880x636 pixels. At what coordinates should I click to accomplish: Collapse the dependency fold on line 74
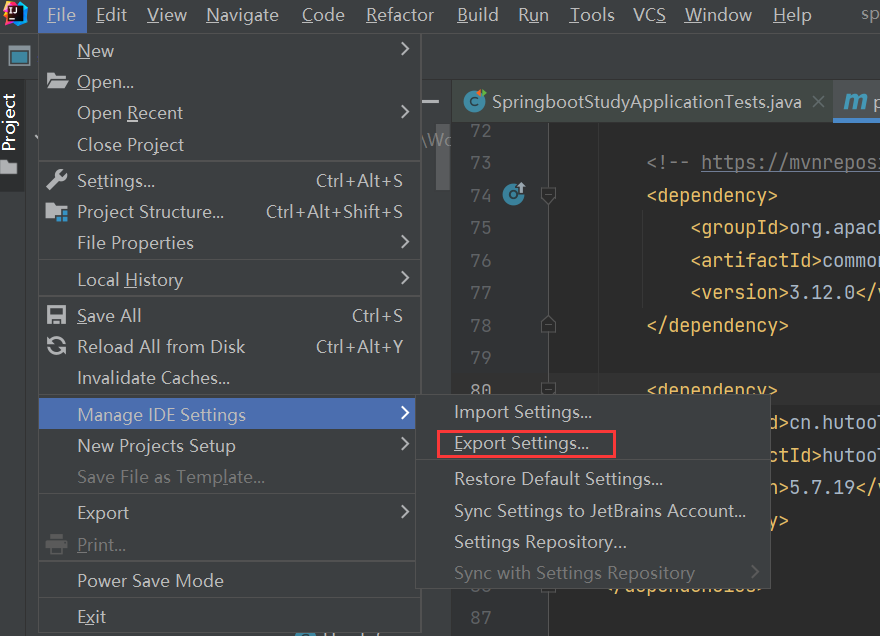[548, 194]
